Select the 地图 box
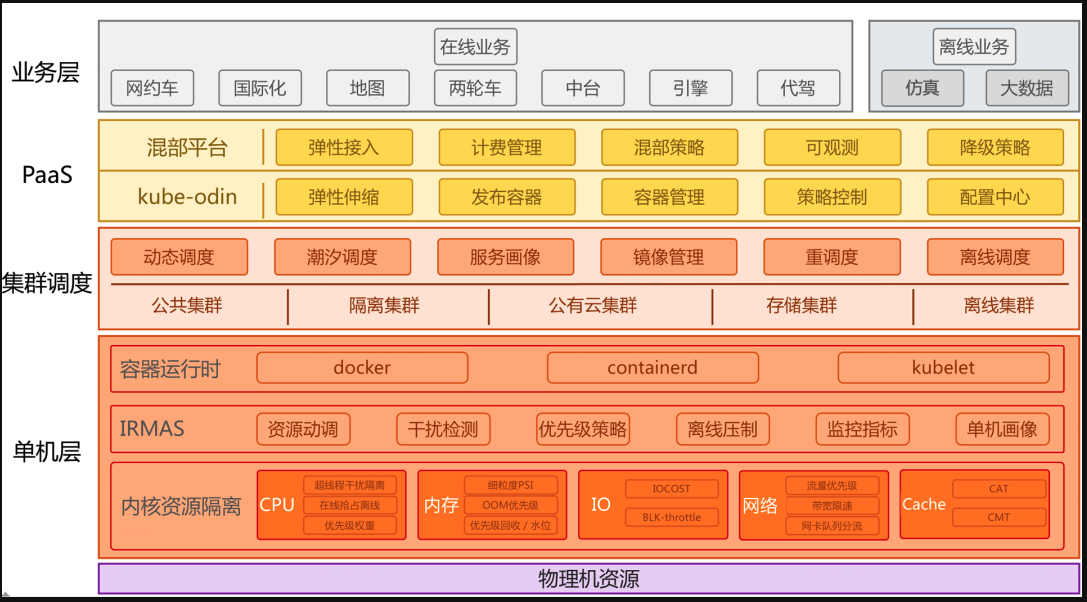Screen dimensions: 1087x602 tap(367, 88)
